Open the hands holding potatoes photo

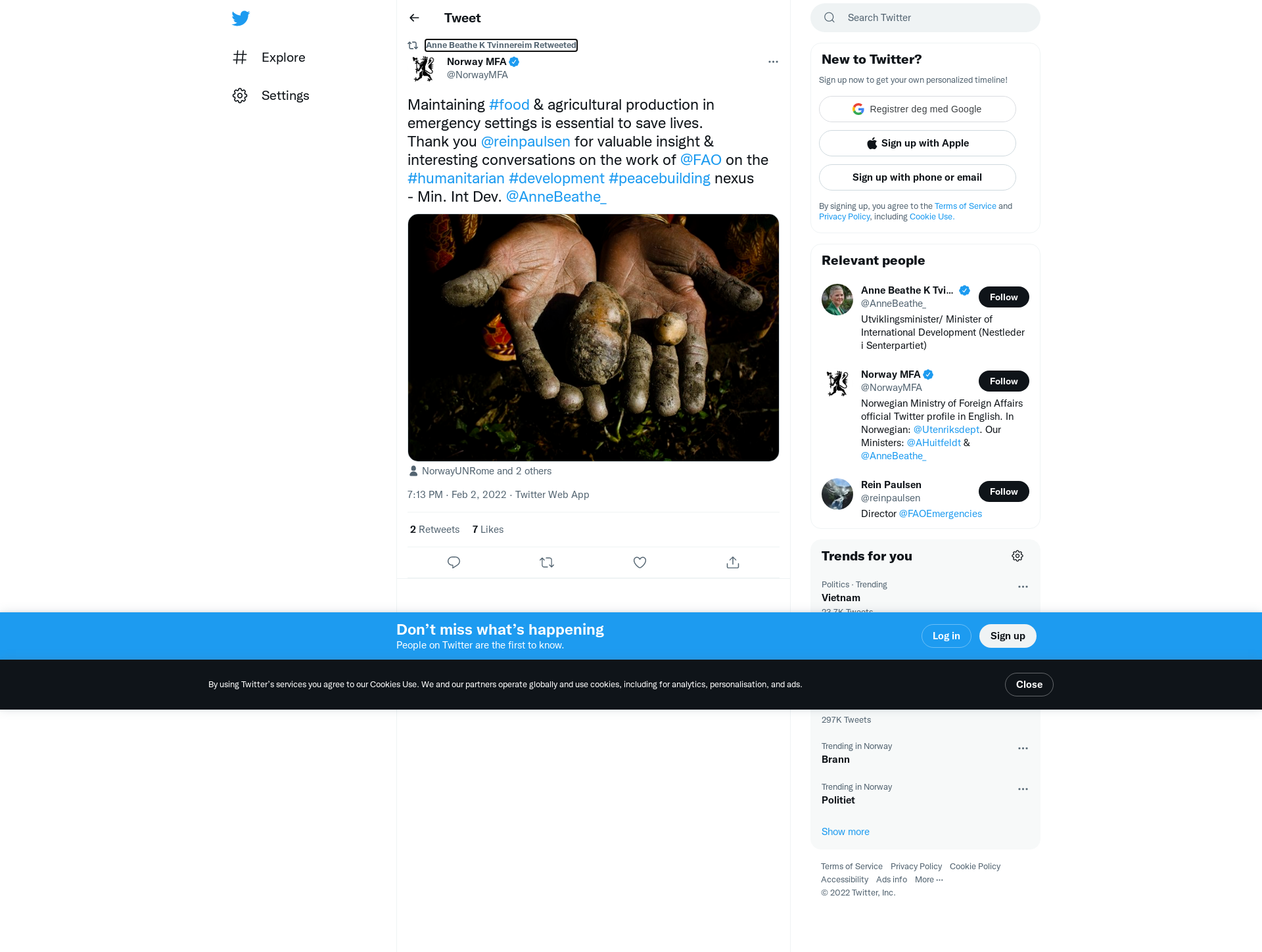(594, 338)
